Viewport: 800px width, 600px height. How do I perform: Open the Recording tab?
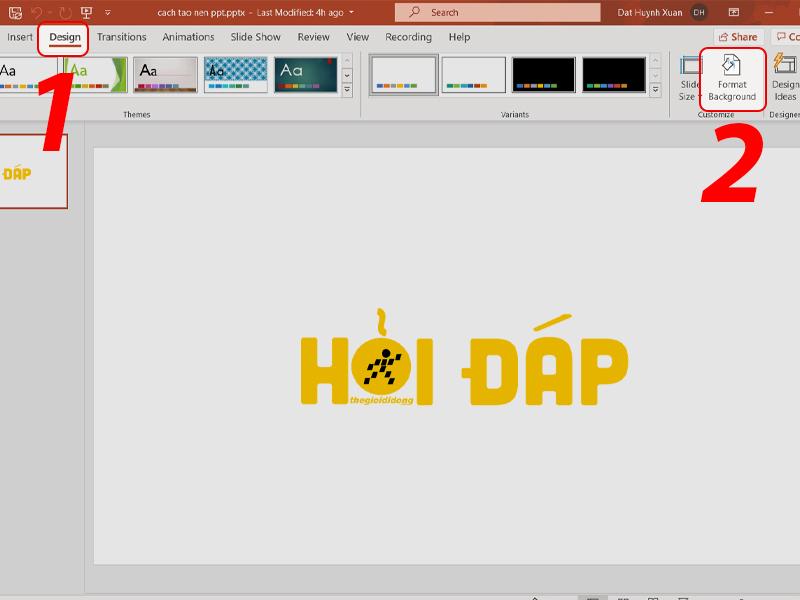click(x=408, y=37)
